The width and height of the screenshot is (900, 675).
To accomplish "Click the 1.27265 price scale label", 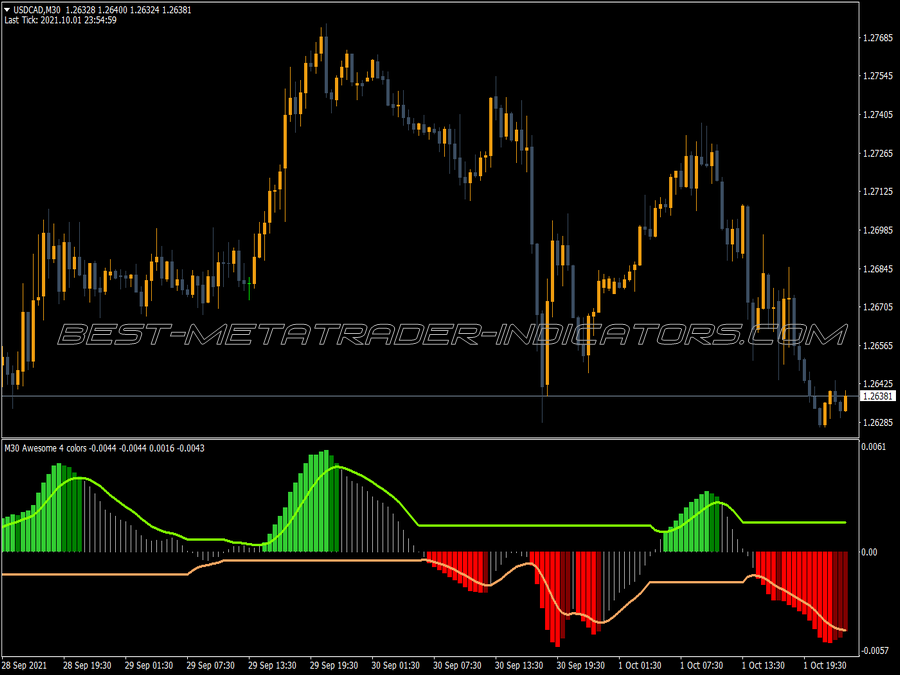I will [878, 153].
